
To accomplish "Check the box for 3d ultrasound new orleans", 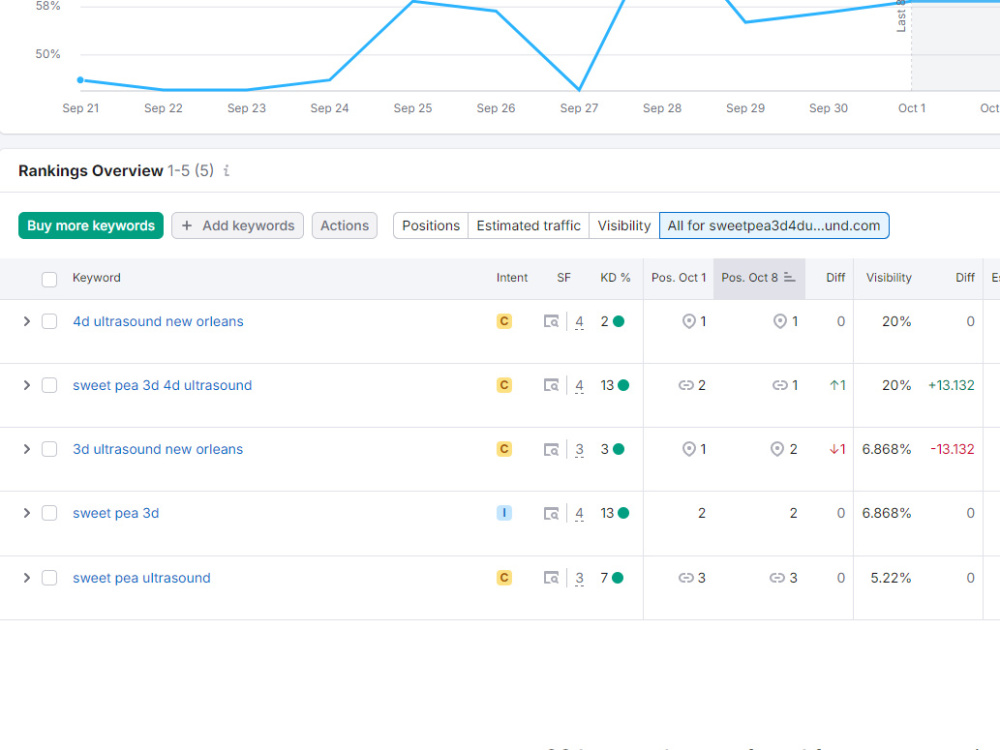I will 49,449.
